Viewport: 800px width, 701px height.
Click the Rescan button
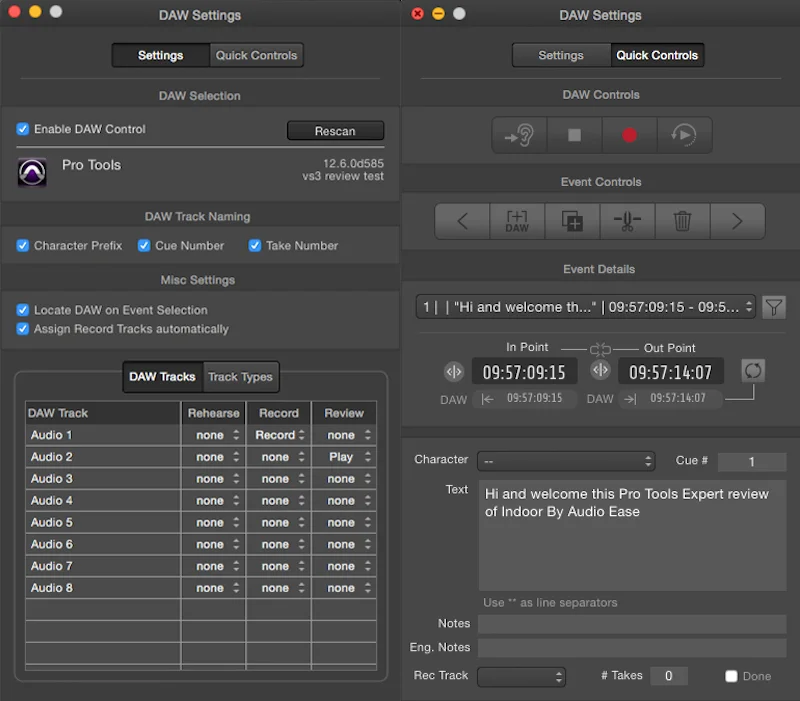[x=335, y=131]
